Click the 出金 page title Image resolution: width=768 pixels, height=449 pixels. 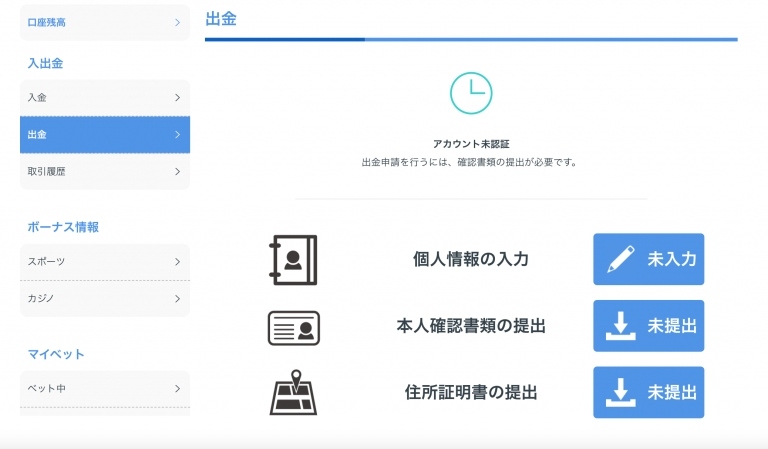(221, 19)
